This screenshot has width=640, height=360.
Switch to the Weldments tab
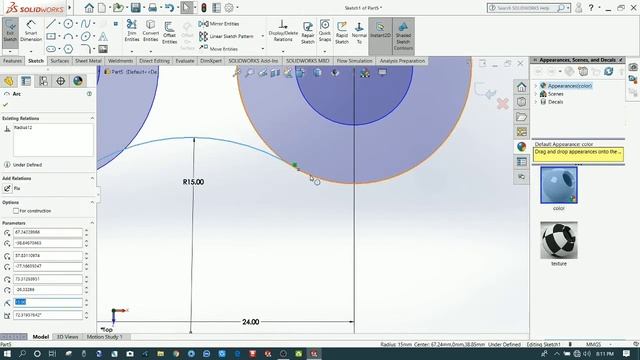(120, 61)
